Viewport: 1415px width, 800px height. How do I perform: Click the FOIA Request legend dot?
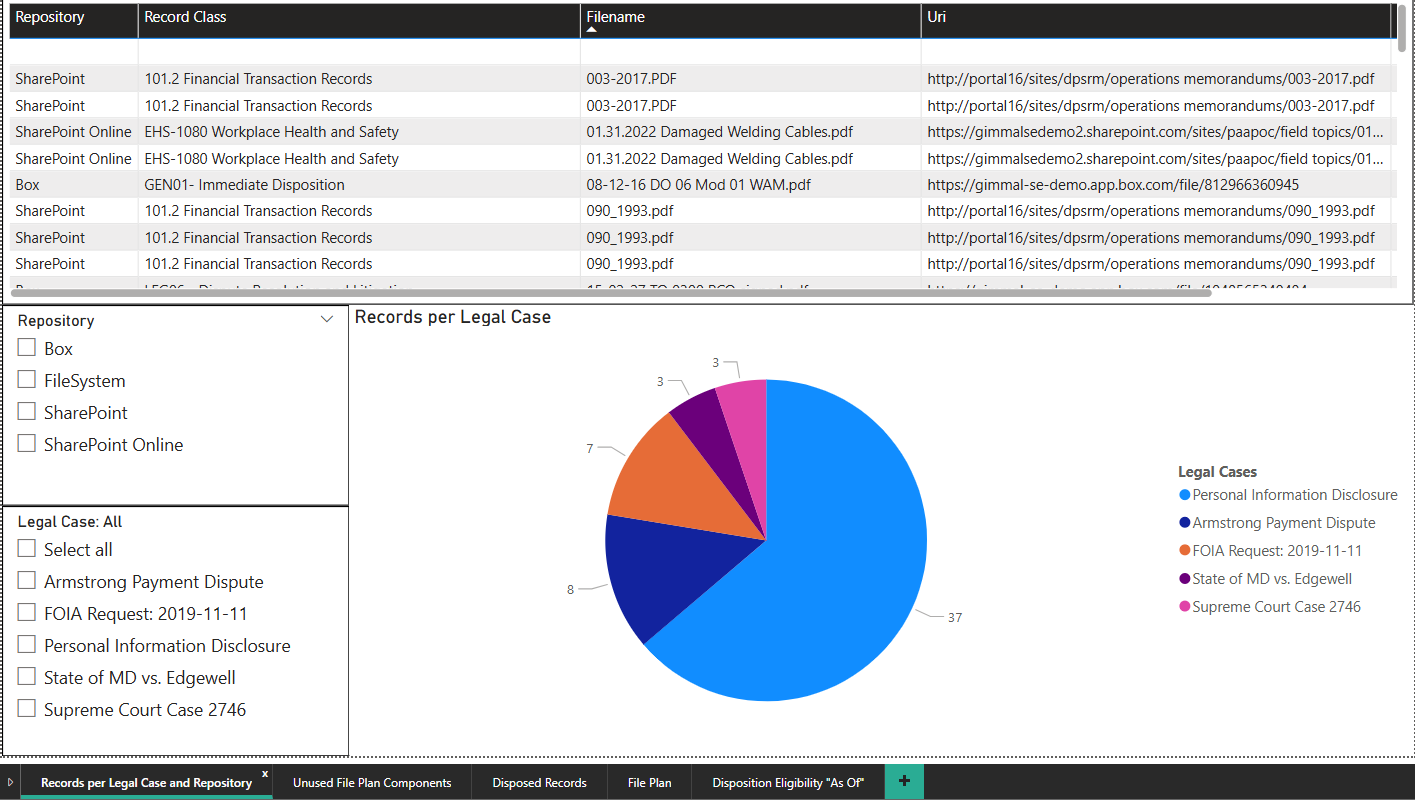coord(1185,551)
